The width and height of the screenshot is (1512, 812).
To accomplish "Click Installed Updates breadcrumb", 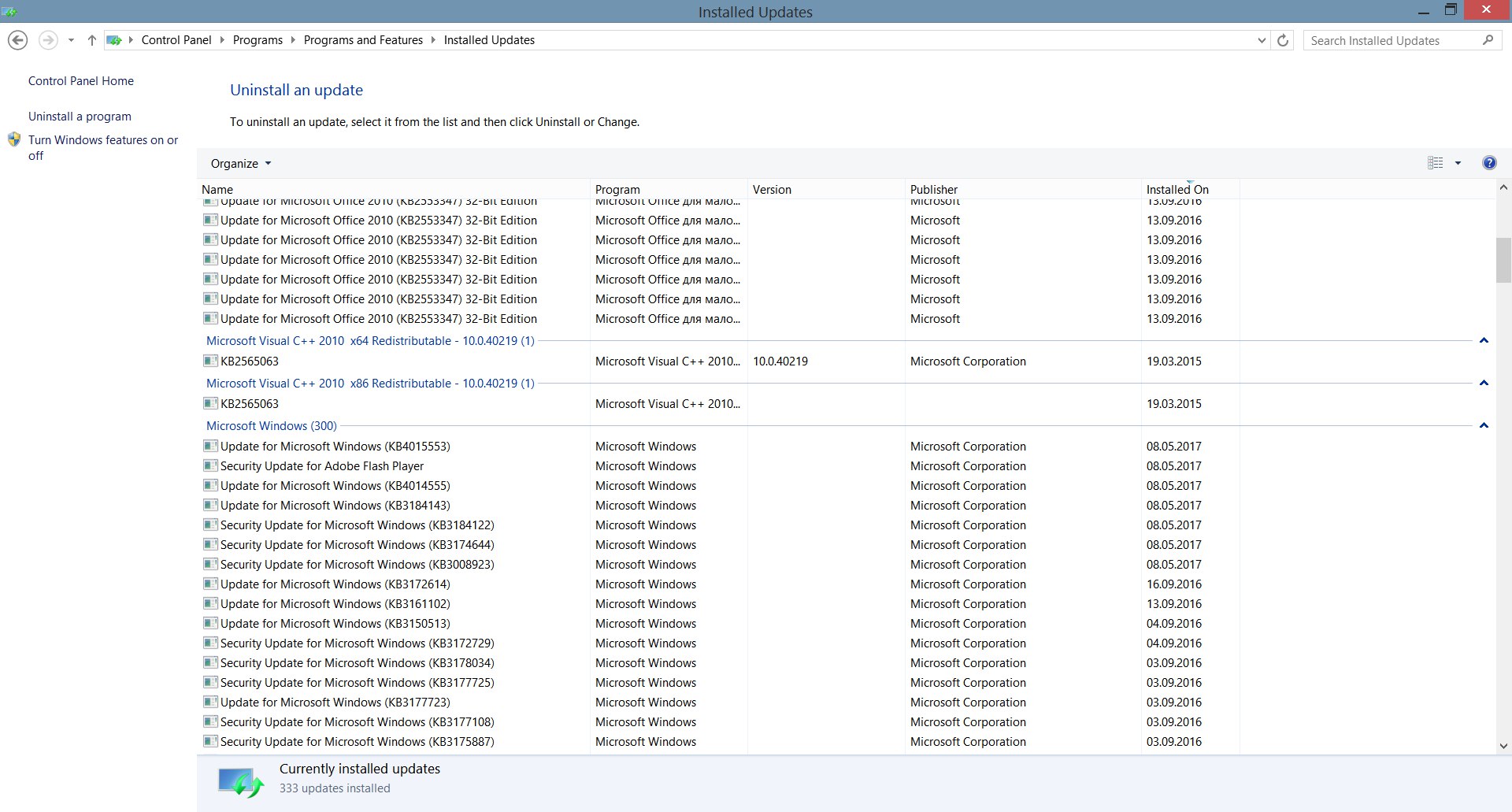I will [x=489, y=40].
